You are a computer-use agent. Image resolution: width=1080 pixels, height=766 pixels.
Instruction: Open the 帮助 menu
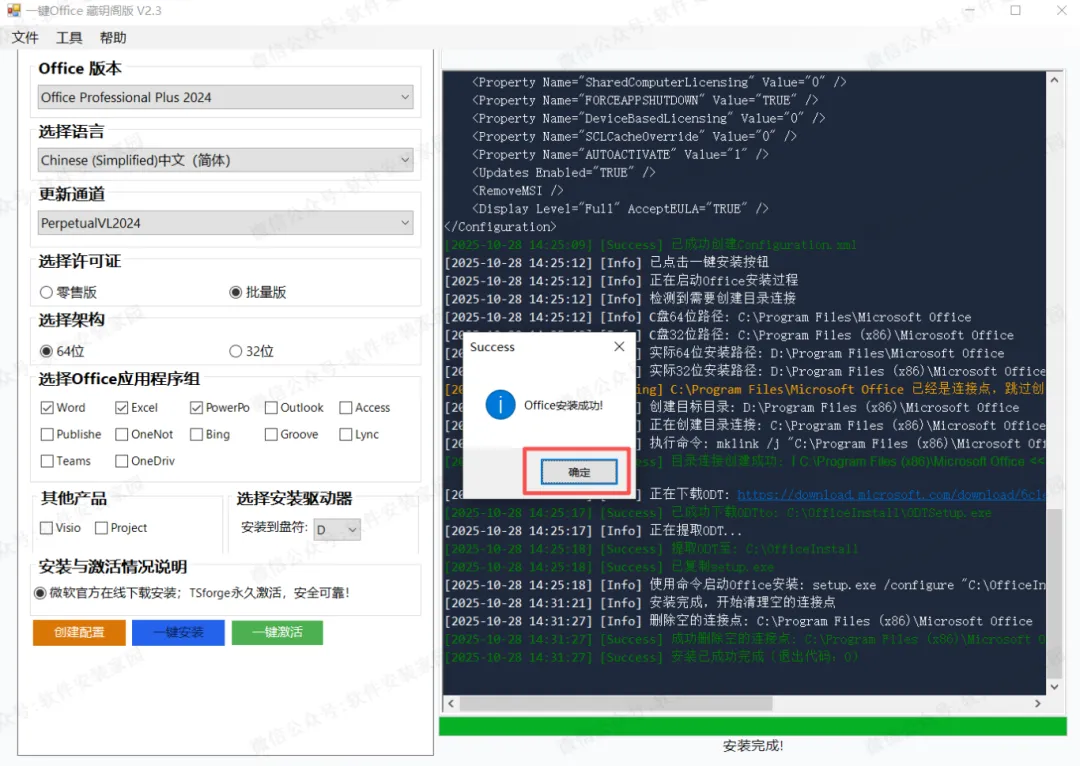pyautogui.click(x=113, y=38)
